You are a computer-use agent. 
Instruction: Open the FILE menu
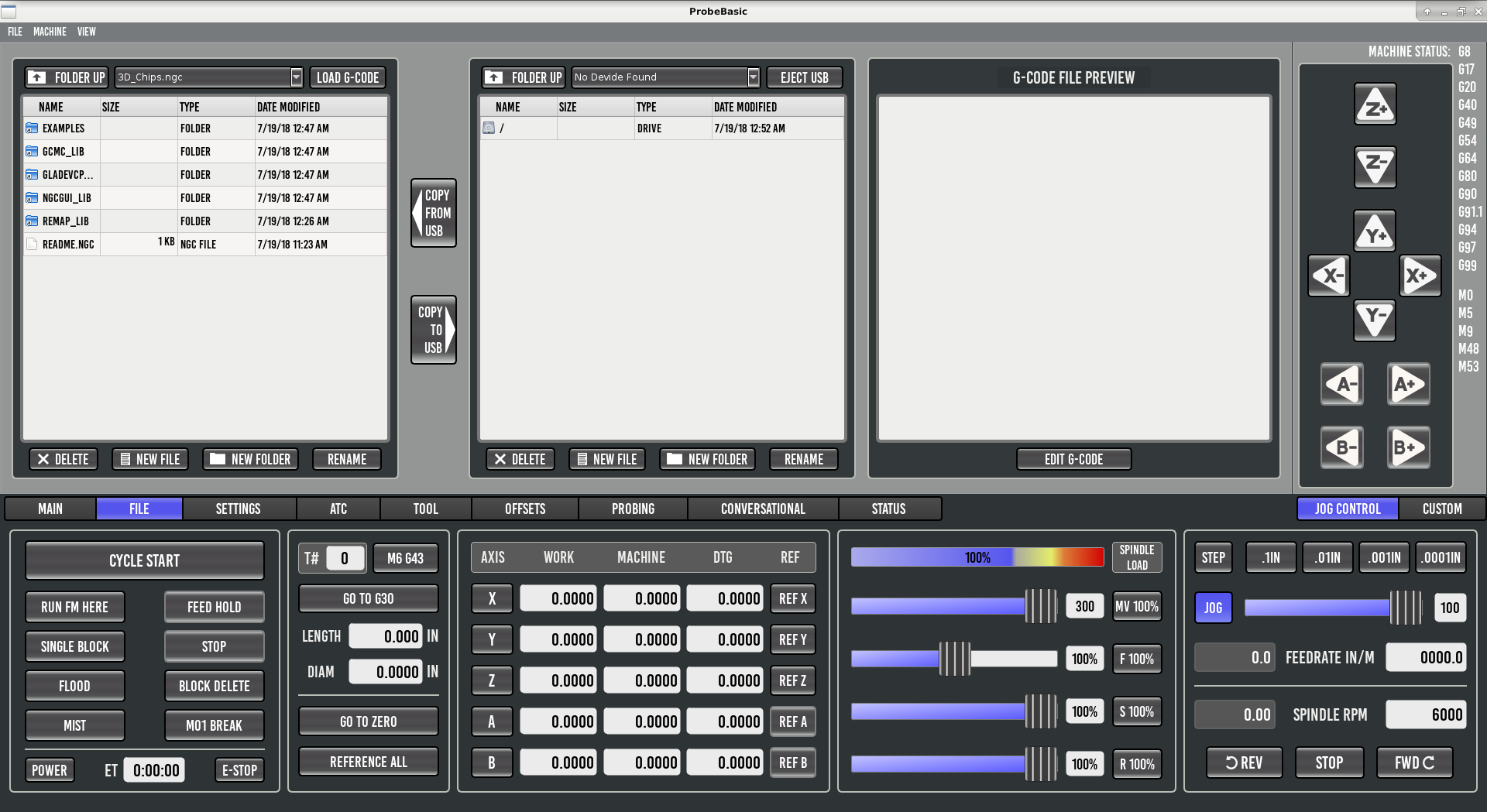[15, 32]
